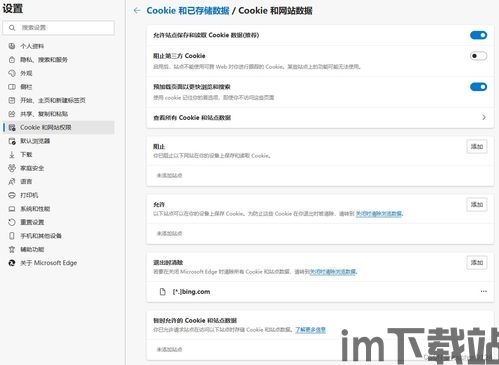499x365 pixels.
Task: Select Cookie 和网站权限 in the sidebar
Action: pos(59,127)
